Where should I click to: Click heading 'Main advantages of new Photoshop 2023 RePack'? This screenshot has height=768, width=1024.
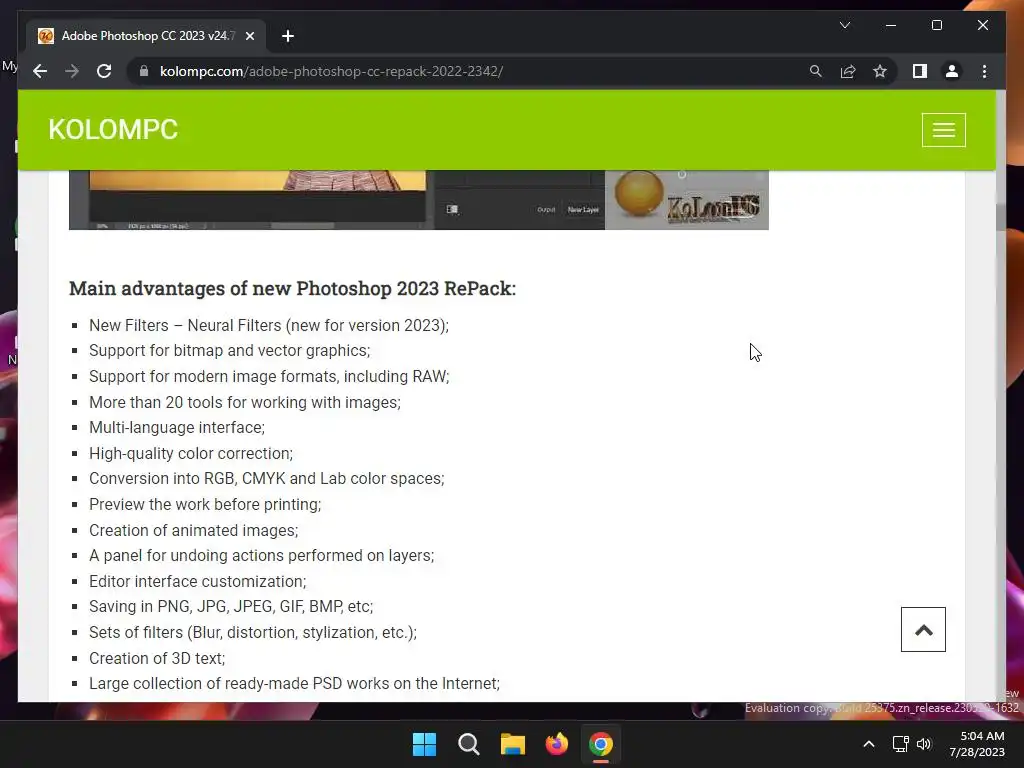click(x=293, y=288)
